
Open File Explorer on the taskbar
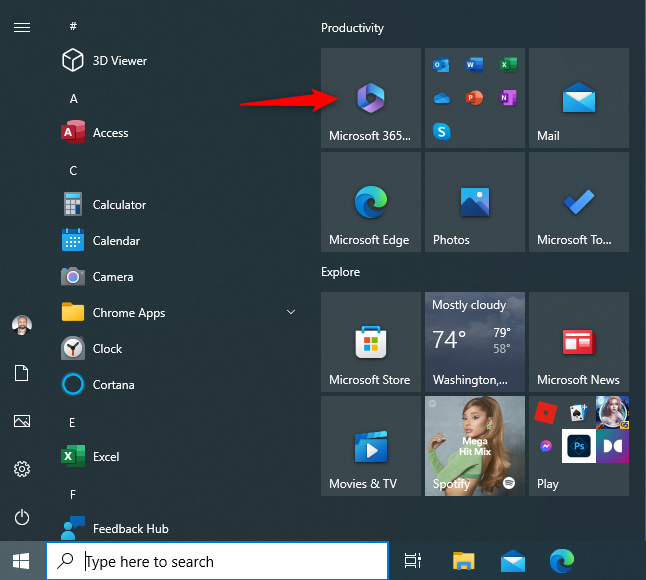tap(463, 561)
